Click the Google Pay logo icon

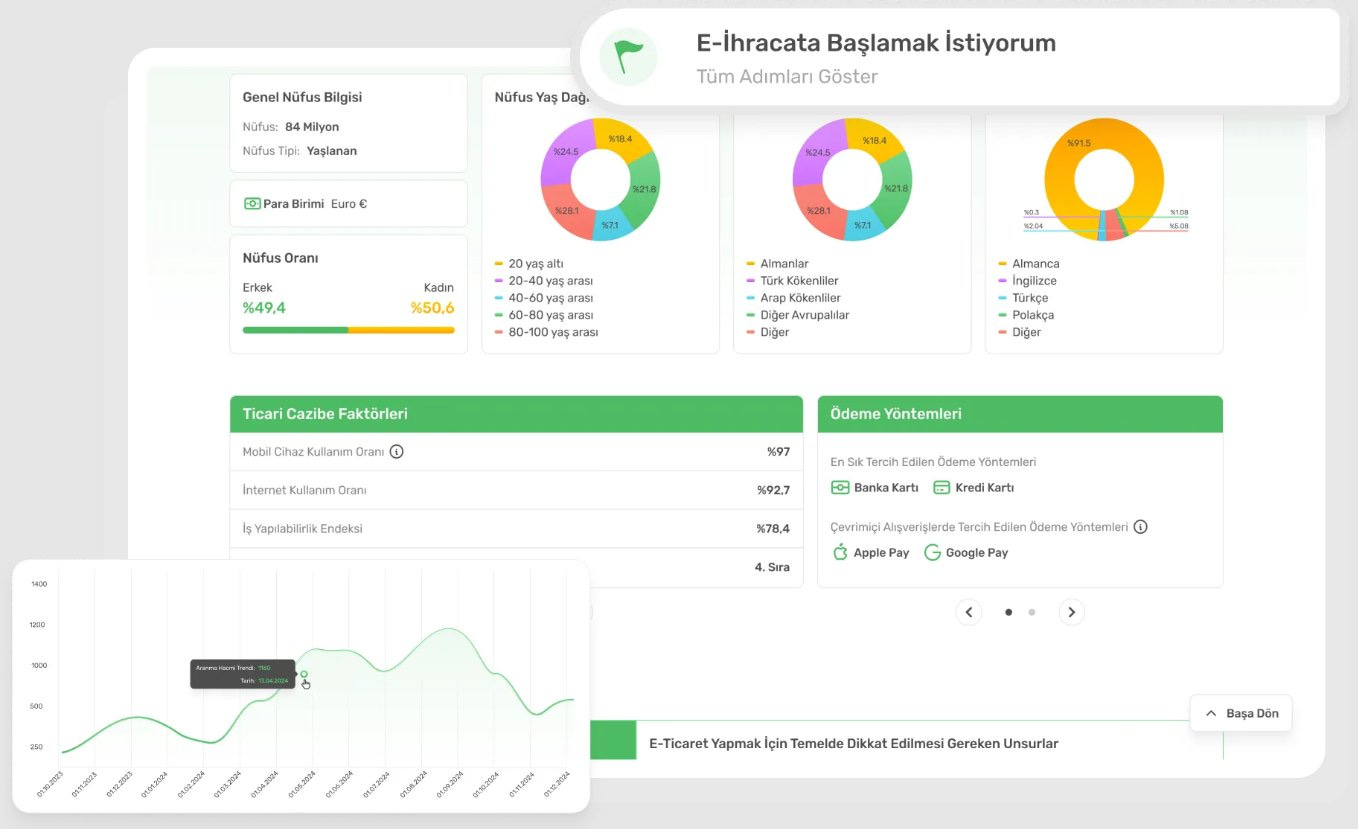click(932, 552)
